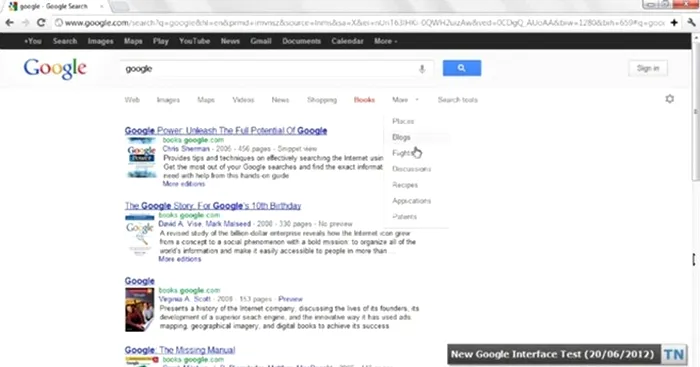This screenshot has height=367, width=700.
Task: Open The Google Story book result
Action: click(213, 206)
